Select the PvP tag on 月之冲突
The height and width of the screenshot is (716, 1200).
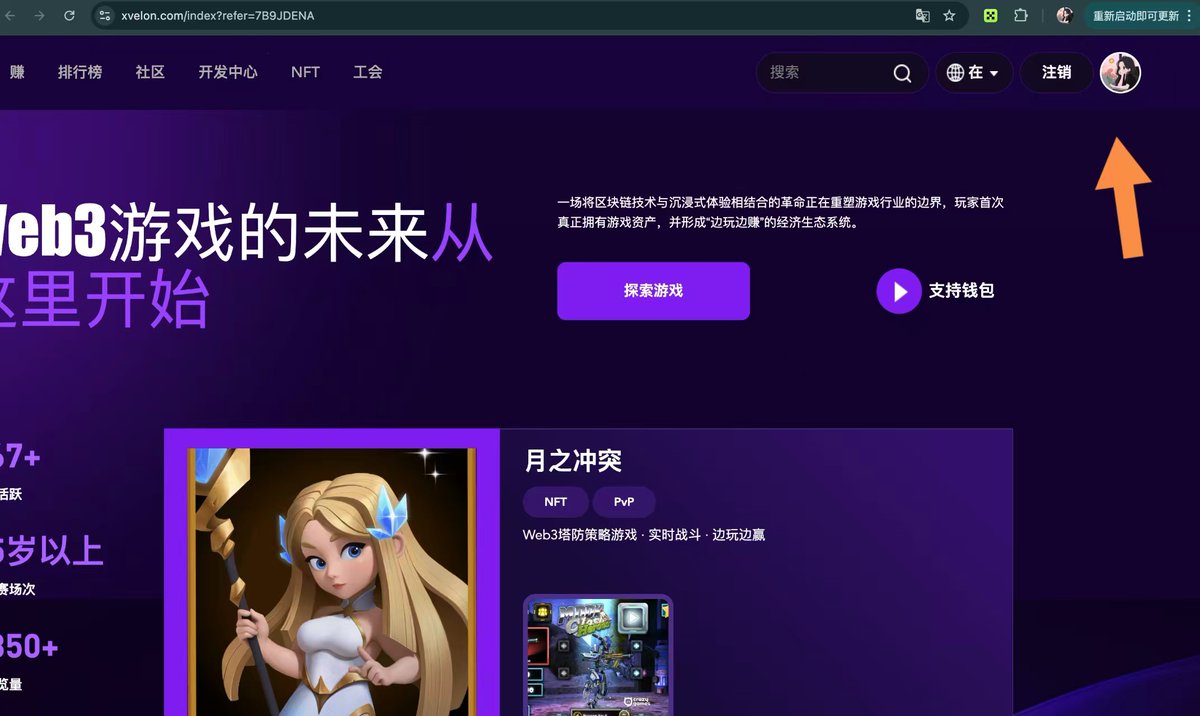tap(624, 502)
